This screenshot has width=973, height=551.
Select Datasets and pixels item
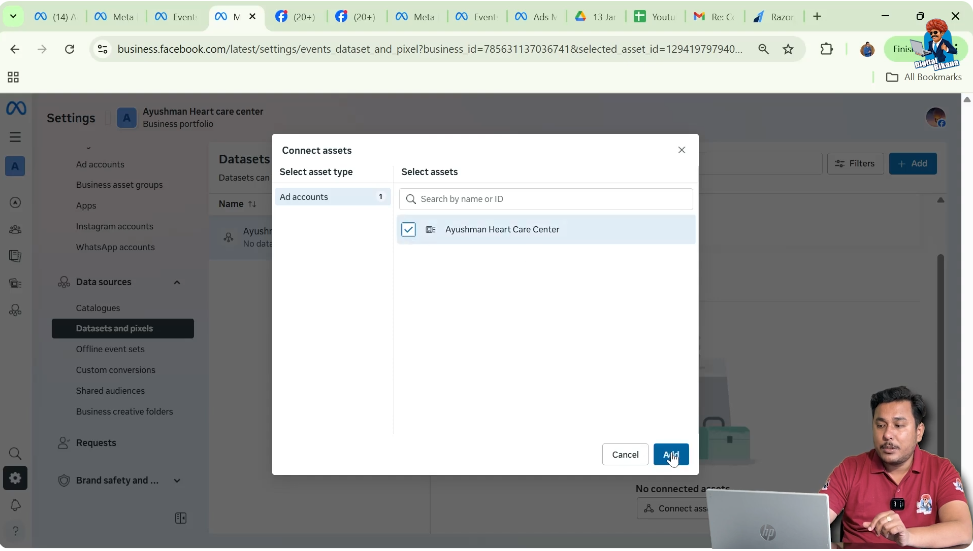[123, 328]
